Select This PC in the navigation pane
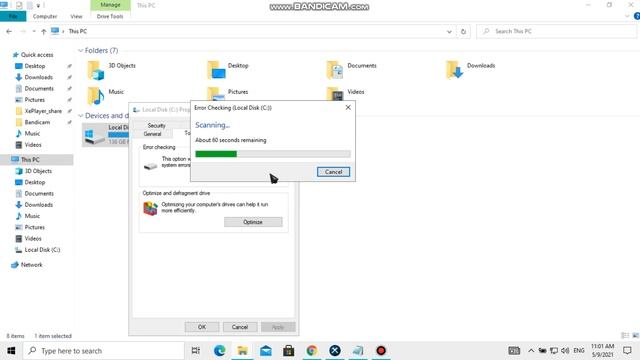This screenshot has height=360, width=640. (30, 160)
